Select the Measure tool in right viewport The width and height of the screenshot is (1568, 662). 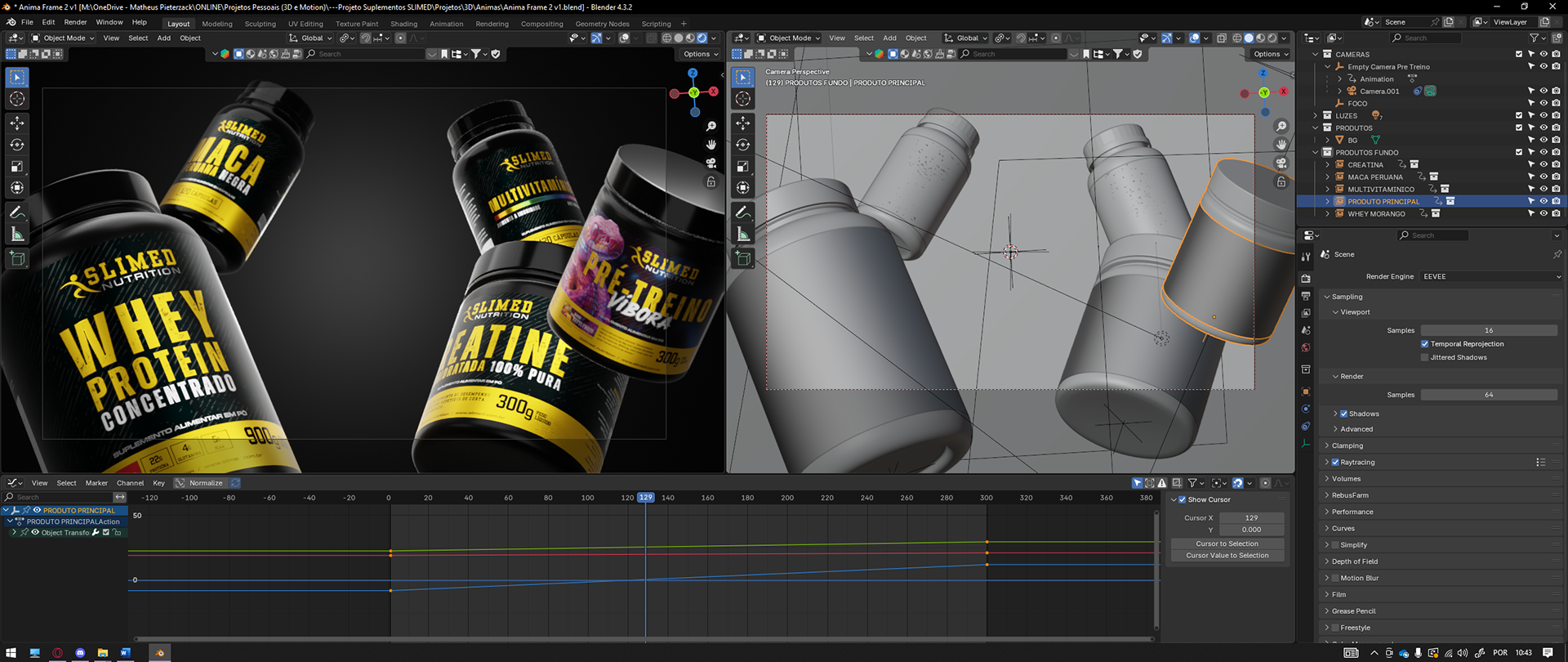pyautogui.click(x=742, y=235)
